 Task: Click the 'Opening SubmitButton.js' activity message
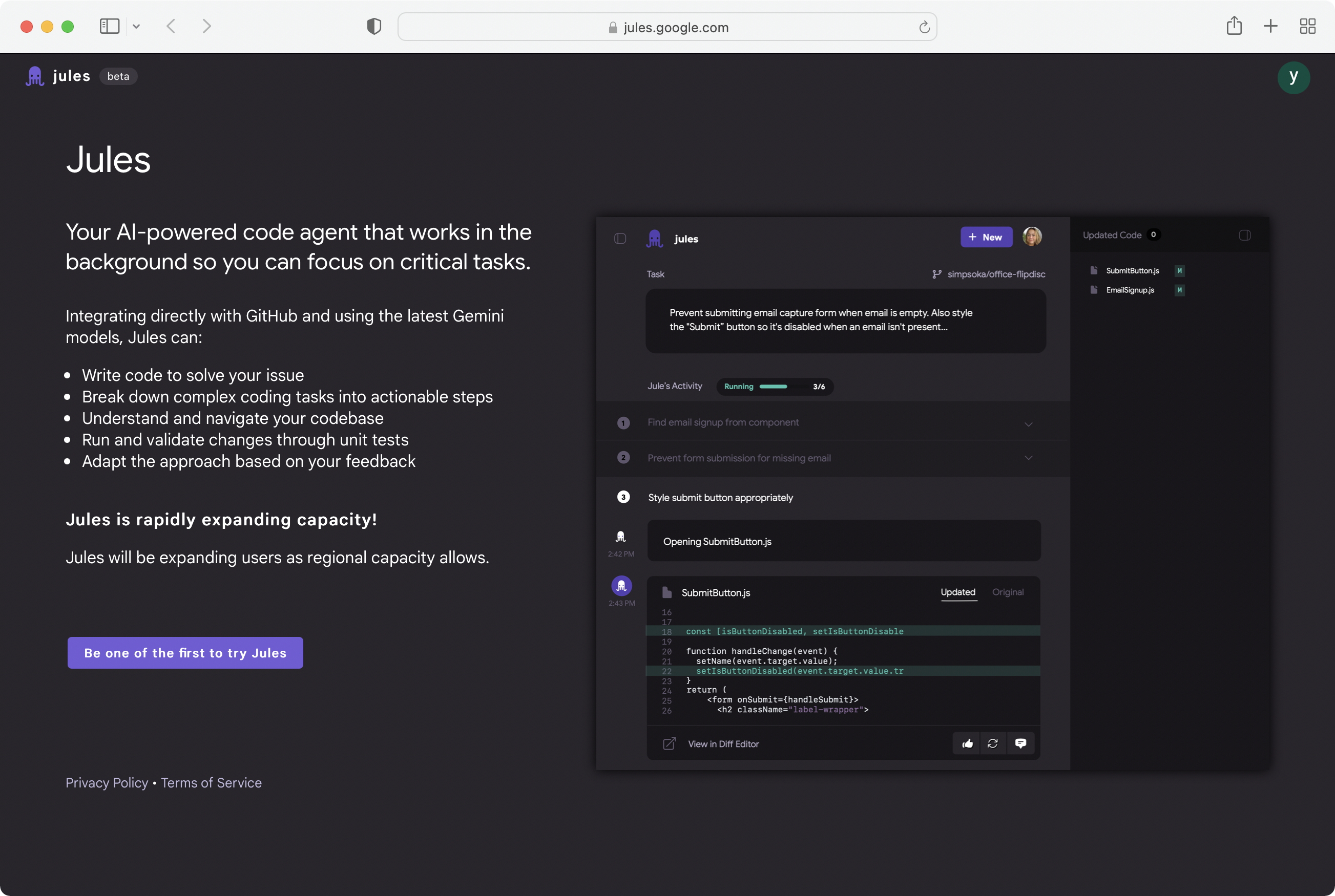click(844, 541)
